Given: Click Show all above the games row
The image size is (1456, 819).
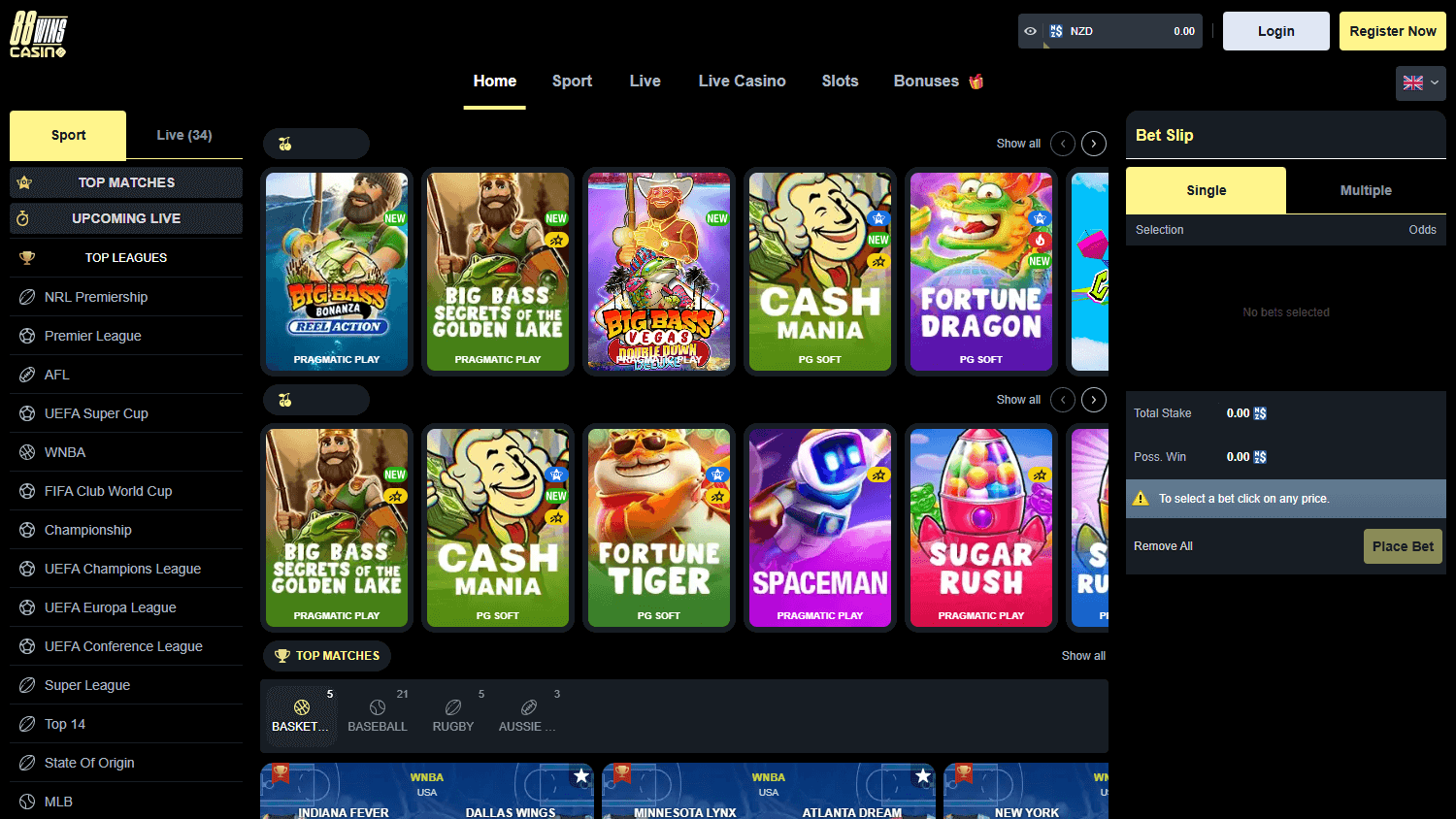Looking at the screenshot, I should 1017,143.
